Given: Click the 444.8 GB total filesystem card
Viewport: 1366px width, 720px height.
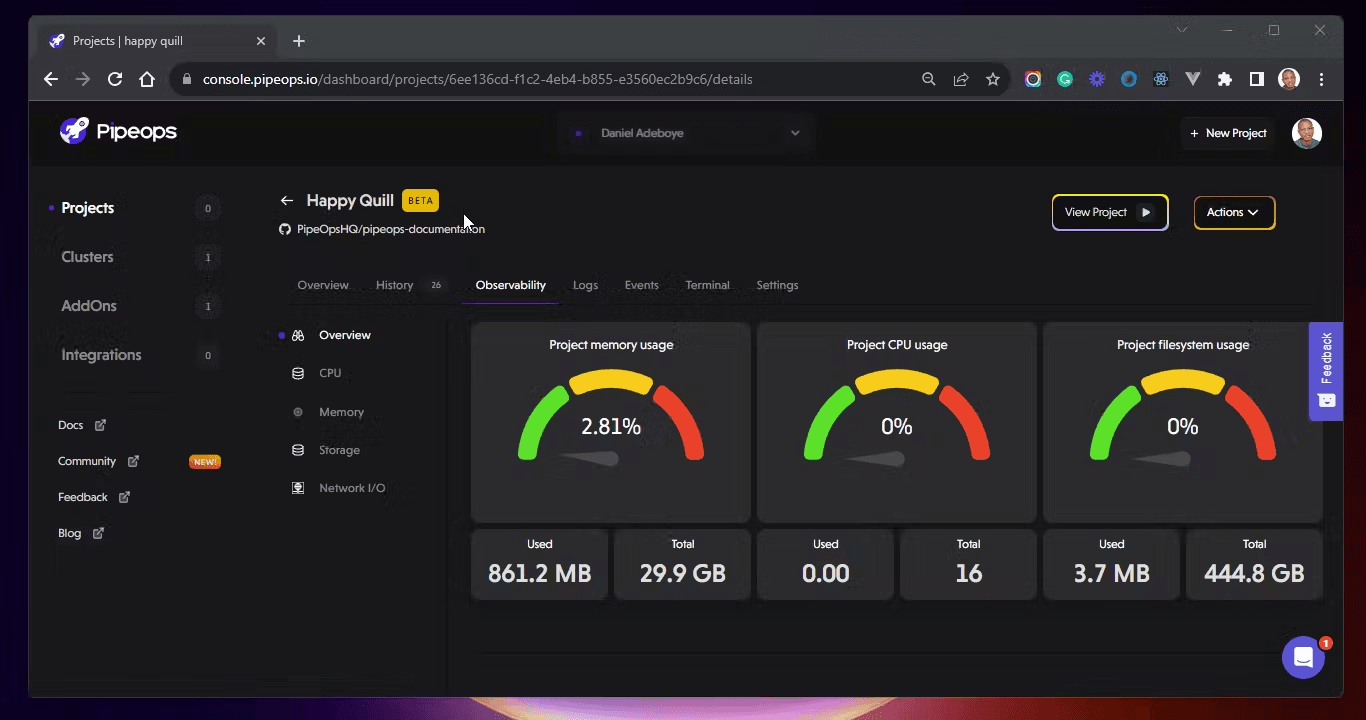Looking at the screenshot, I should click(x=1255, y=564).
